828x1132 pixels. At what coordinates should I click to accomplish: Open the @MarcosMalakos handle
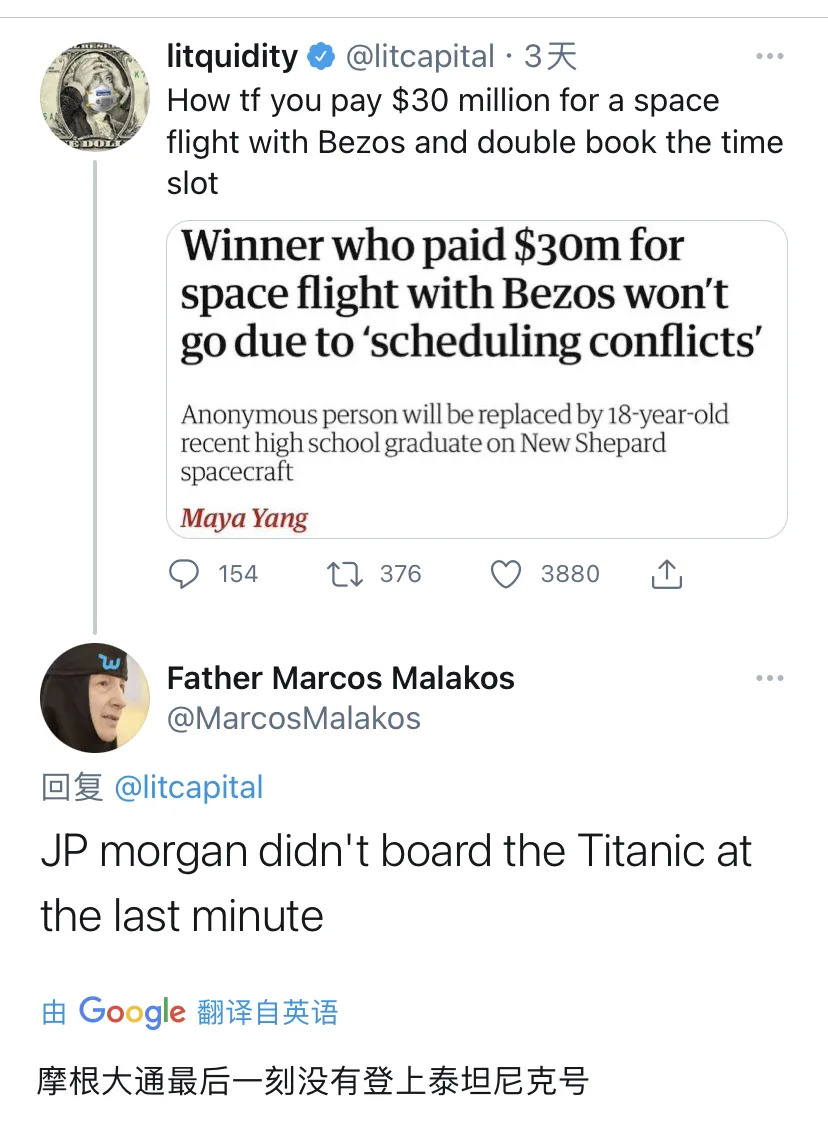click(294, 718)
